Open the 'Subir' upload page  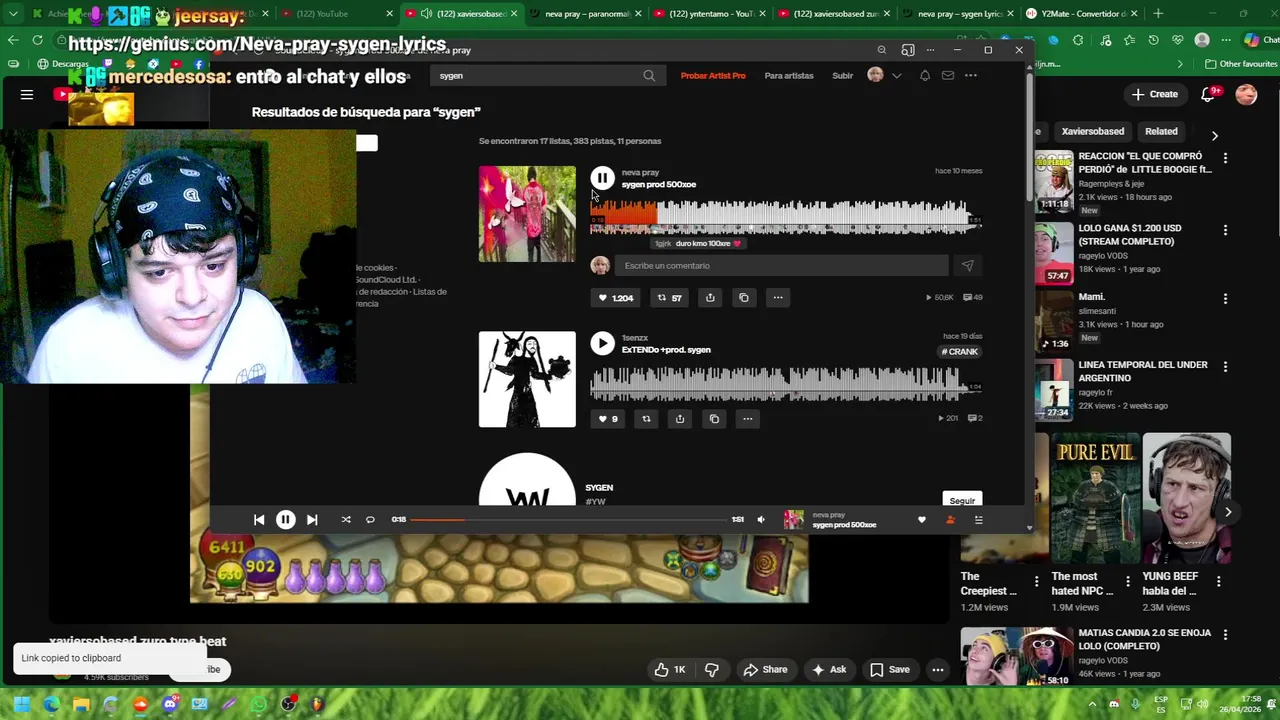(x=843, y=76)
